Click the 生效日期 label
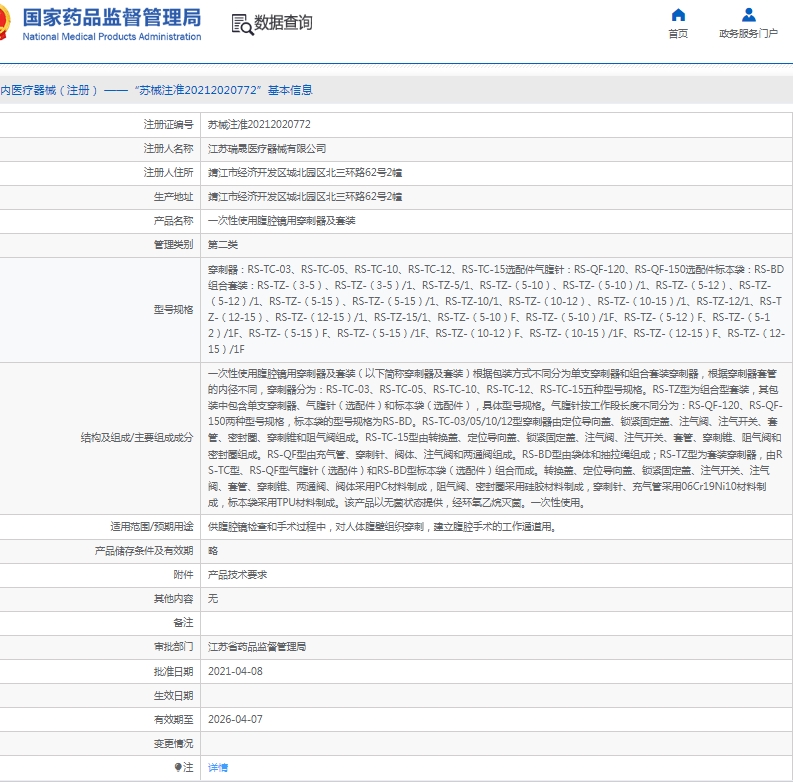Image resolution: width=793 pixels, height=782 pixels. pyautogui.click(x=173, y=696)
